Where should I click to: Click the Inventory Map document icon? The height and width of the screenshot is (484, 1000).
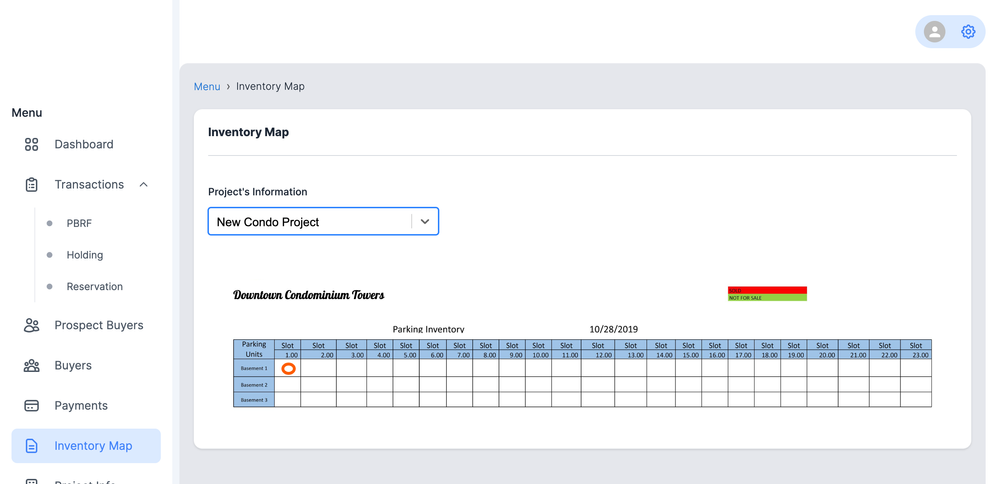pyautogui.click(x=32, y=446)
